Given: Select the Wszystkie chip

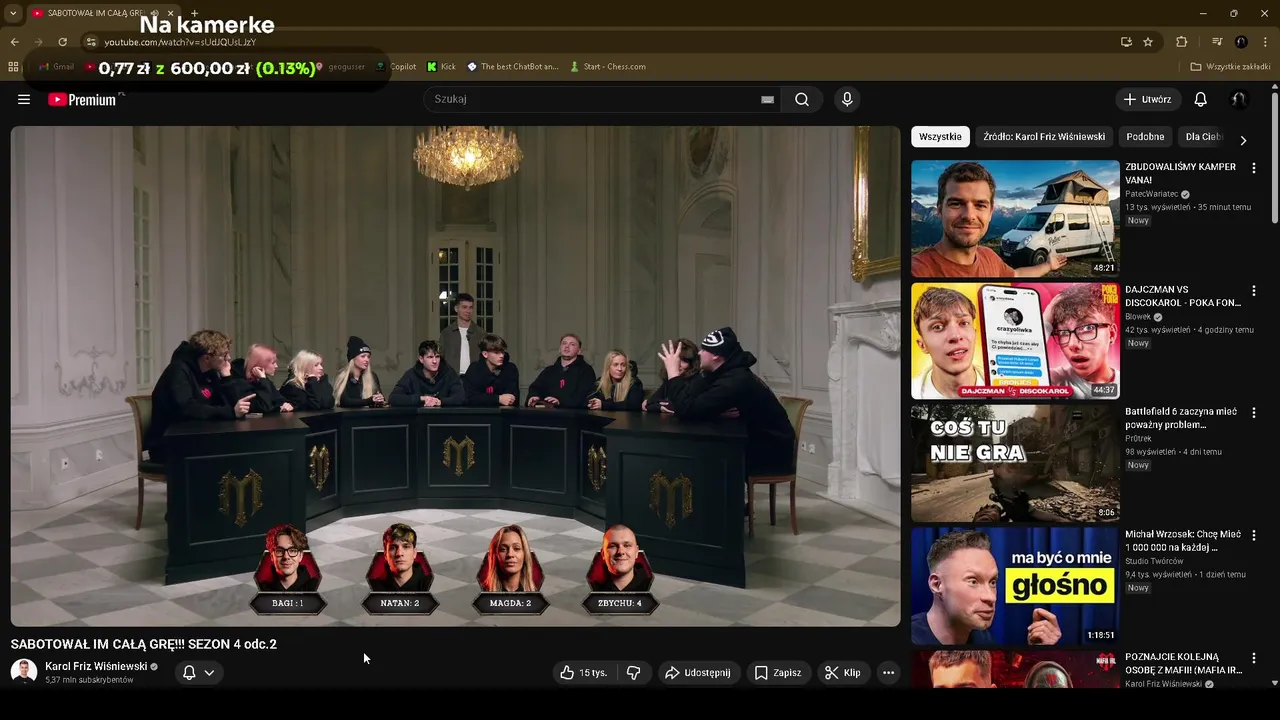Looking at the screenshot, I should pyautogui.click(x=940, y=137).
